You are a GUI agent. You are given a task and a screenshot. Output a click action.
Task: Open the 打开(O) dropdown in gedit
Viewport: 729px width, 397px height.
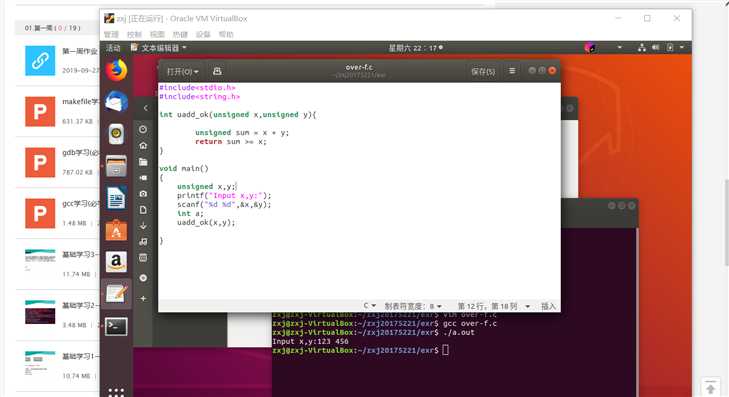point(182,72)
